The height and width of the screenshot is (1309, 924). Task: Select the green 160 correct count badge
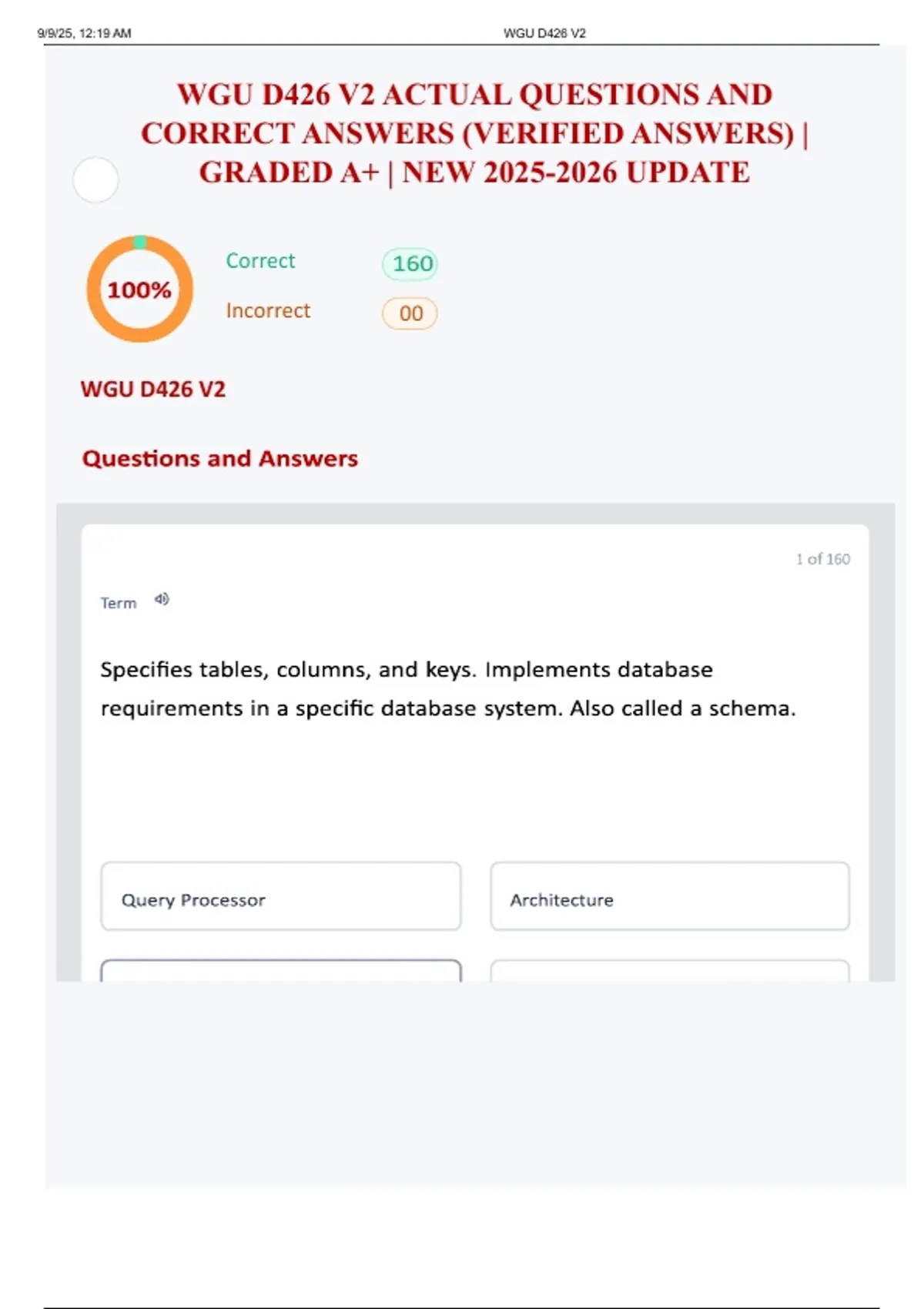[x=410, y=264]
